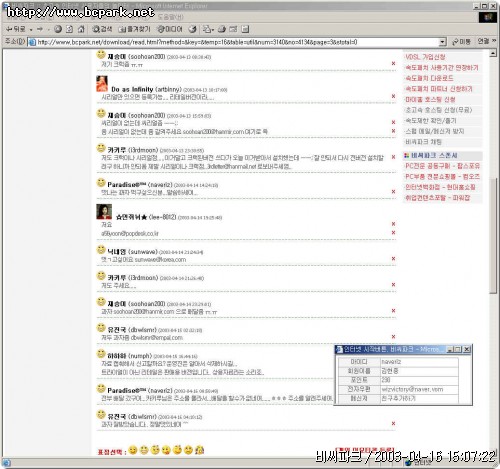Click the Do as Infinity avatar thumbnail
Screen dimensions: 500x469
pos(102,84)
